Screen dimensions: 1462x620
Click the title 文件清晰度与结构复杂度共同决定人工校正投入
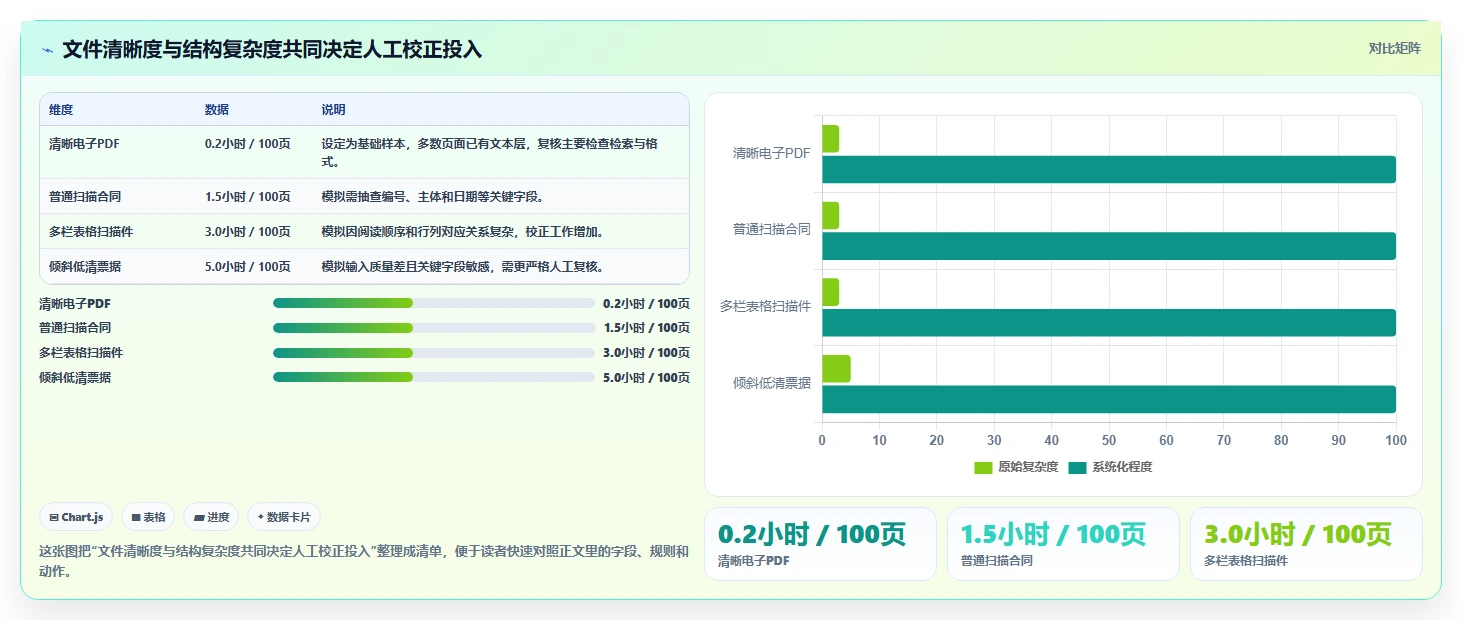coord(272,50)
